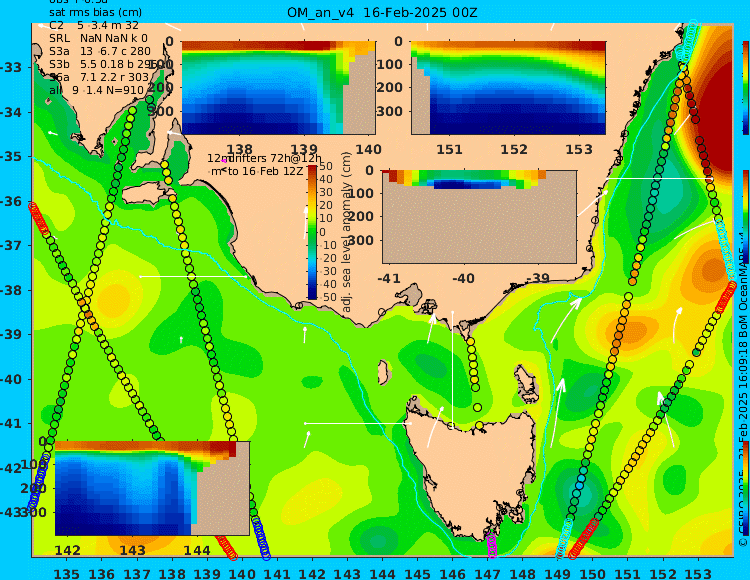Click the 149 longitude label on bottom axis
The height and width of the screenshot is (580, 750).
point(558,573)
